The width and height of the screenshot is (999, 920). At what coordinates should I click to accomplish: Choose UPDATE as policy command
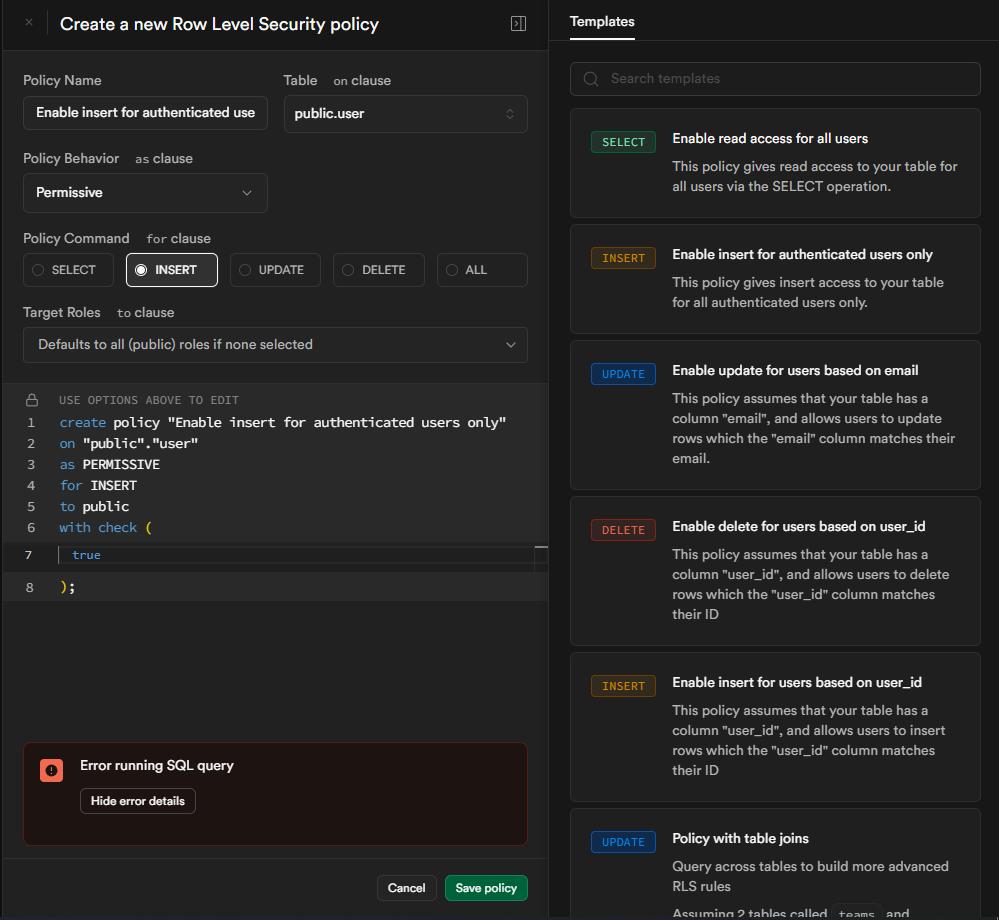[275, 270]
